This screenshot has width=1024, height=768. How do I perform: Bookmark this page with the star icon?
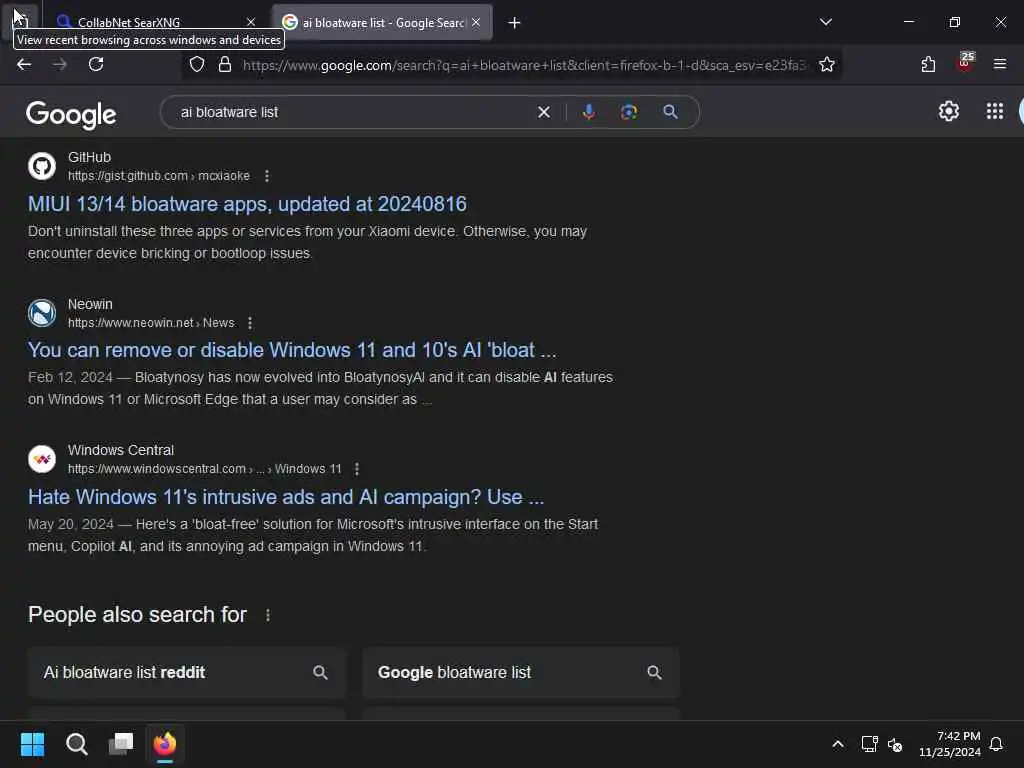(x=827, y=64)
